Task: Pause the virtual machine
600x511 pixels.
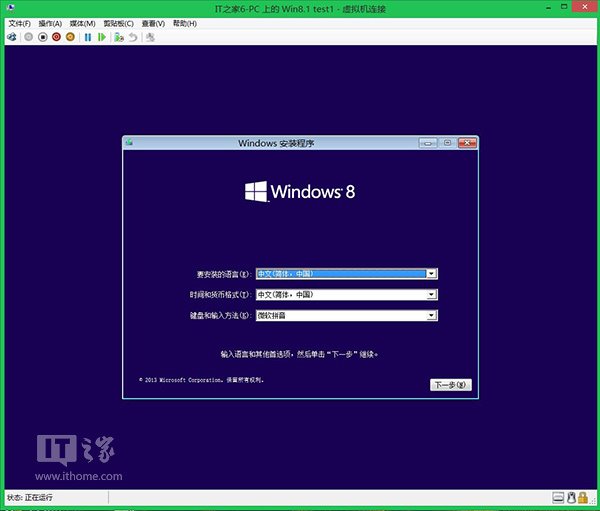Action: 88,37
